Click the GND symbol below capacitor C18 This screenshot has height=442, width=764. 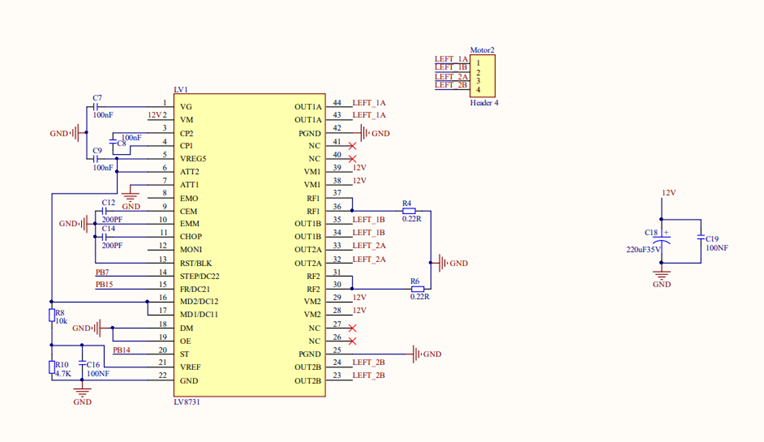(x=661, y=275)
